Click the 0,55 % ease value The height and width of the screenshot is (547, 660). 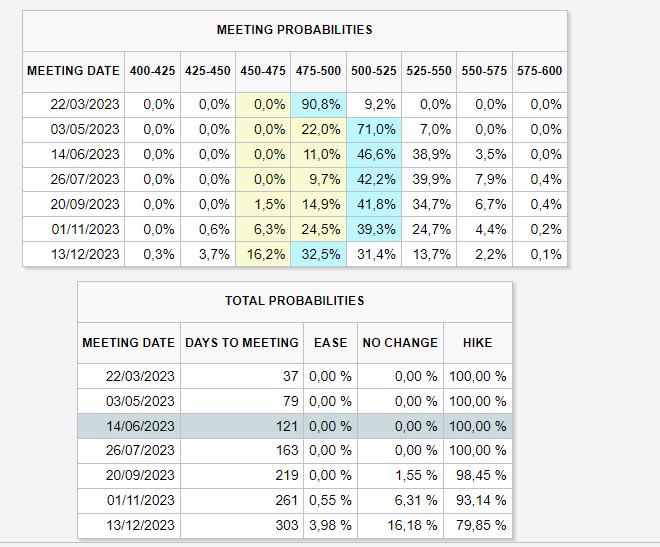(330, 500)
